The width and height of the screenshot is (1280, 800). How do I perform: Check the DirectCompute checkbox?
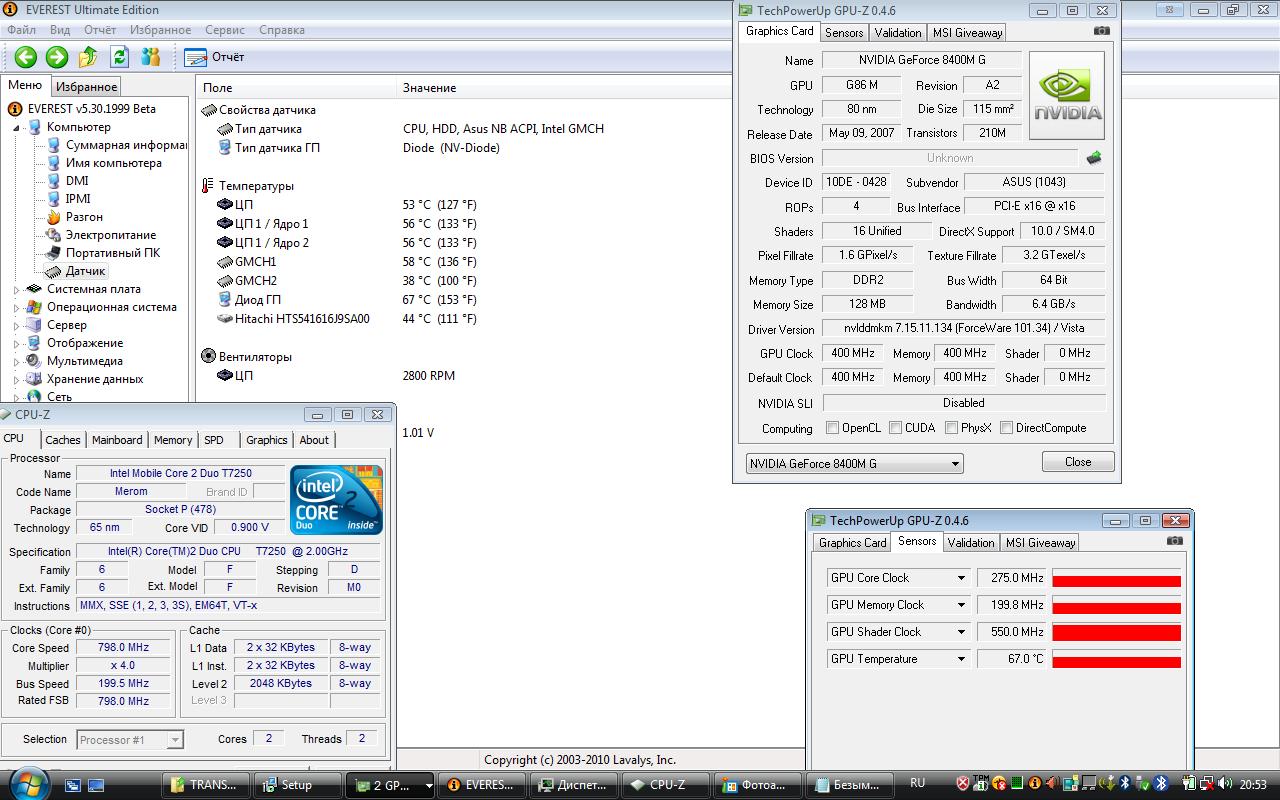(1006, 428)
